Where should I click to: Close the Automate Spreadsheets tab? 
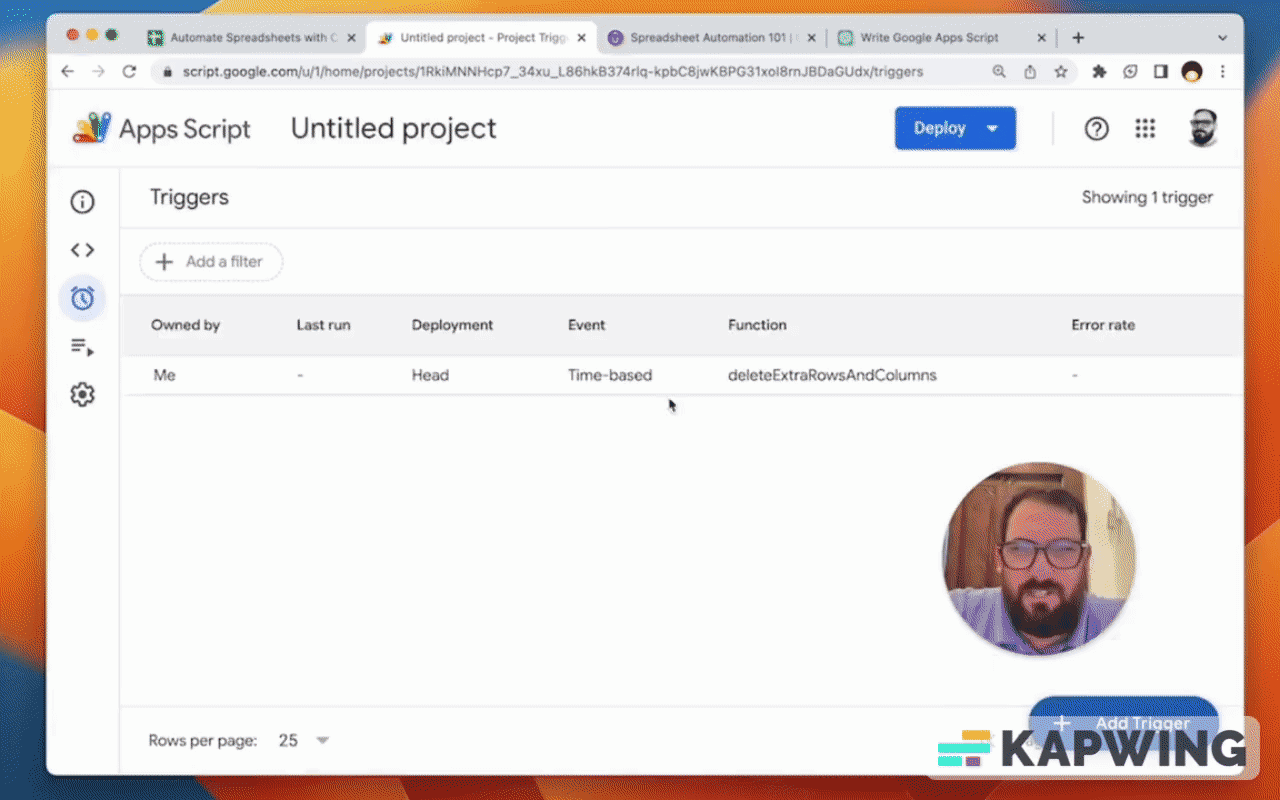351,38
